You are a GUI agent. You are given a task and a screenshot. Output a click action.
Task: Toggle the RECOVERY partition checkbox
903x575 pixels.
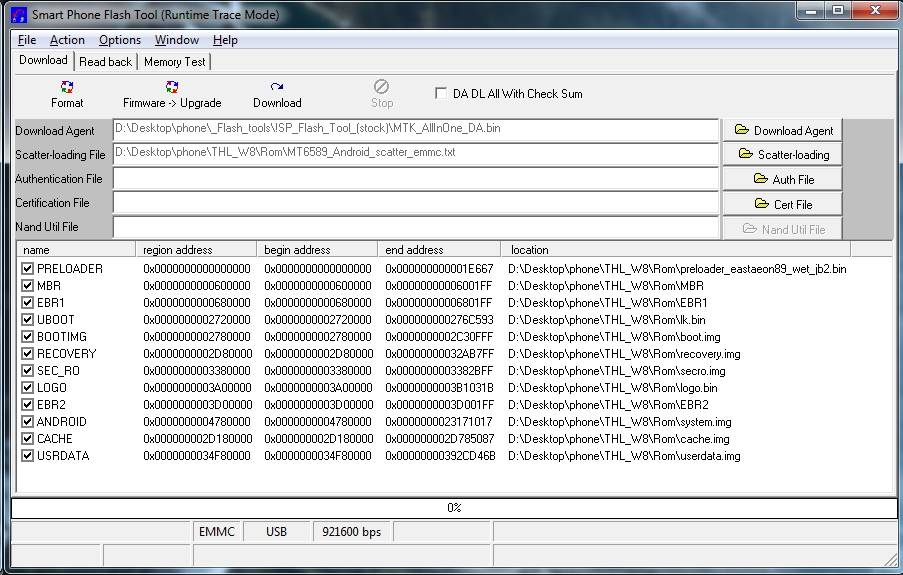tap(28, 354)
